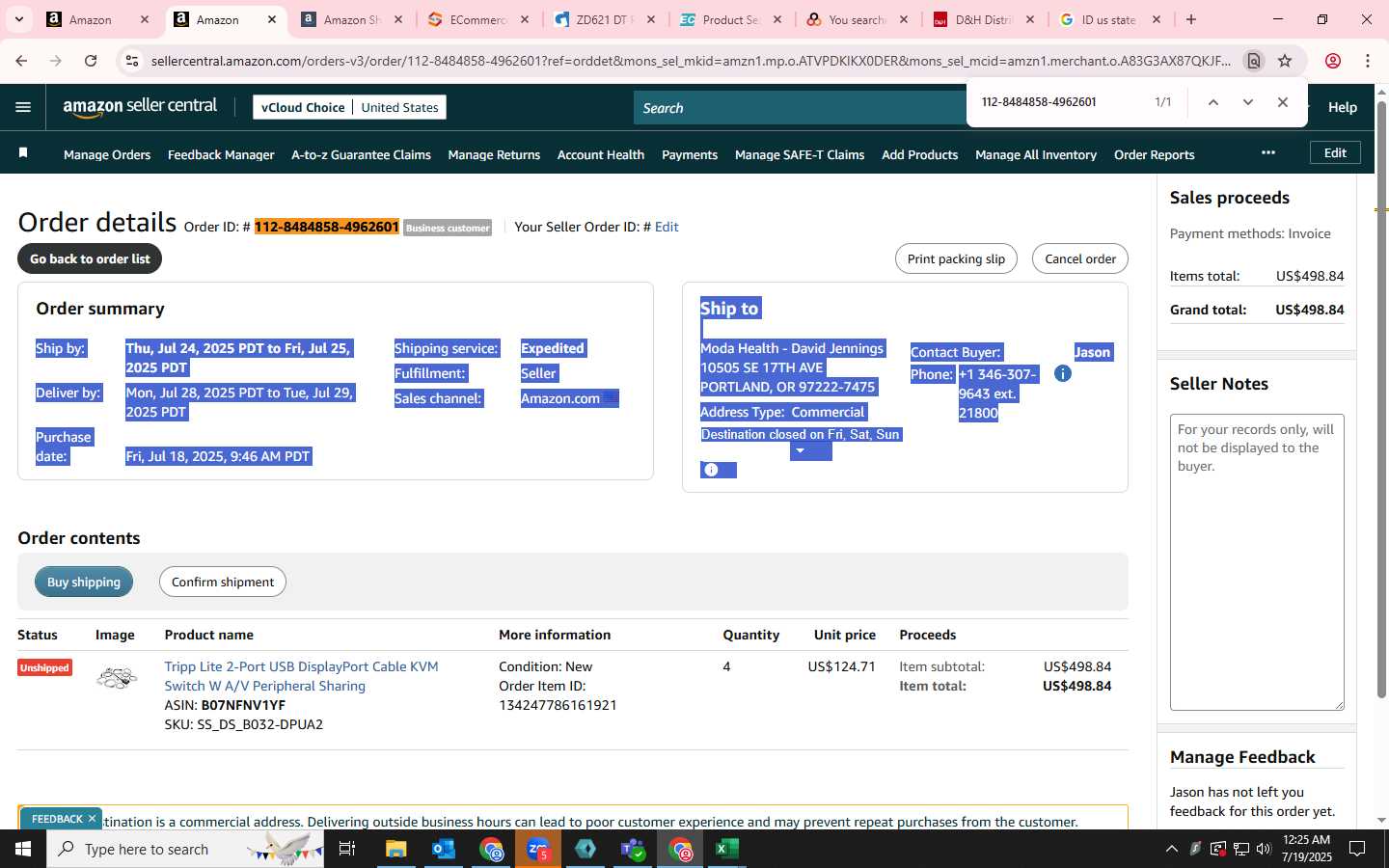
Task: Switch to the You search tab
Action: tap(857, 19)
